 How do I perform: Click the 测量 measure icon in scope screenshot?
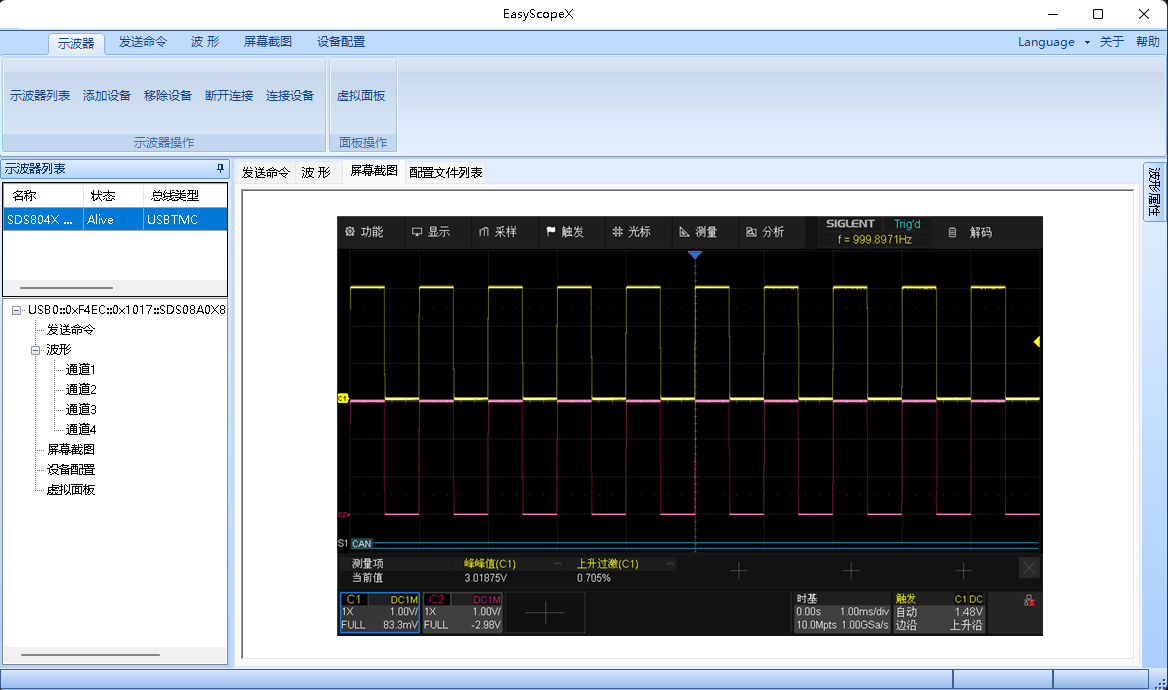(685, 232)
